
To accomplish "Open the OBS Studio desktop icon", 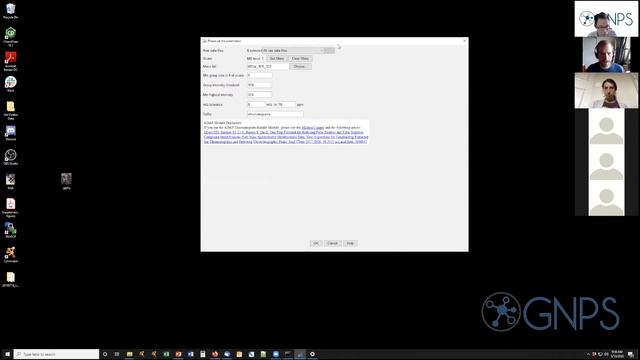I will 11,157.
